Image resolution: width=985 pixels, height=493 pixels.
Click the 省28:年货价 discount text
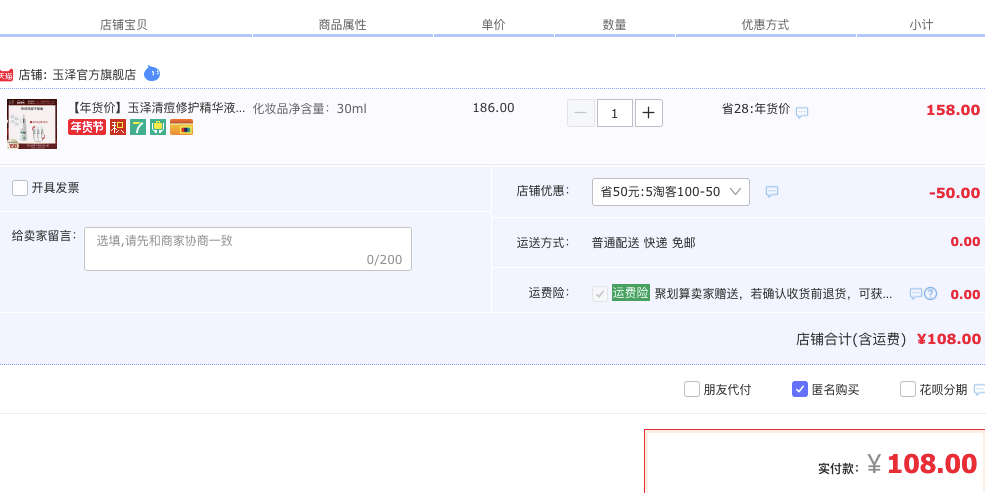756,109
